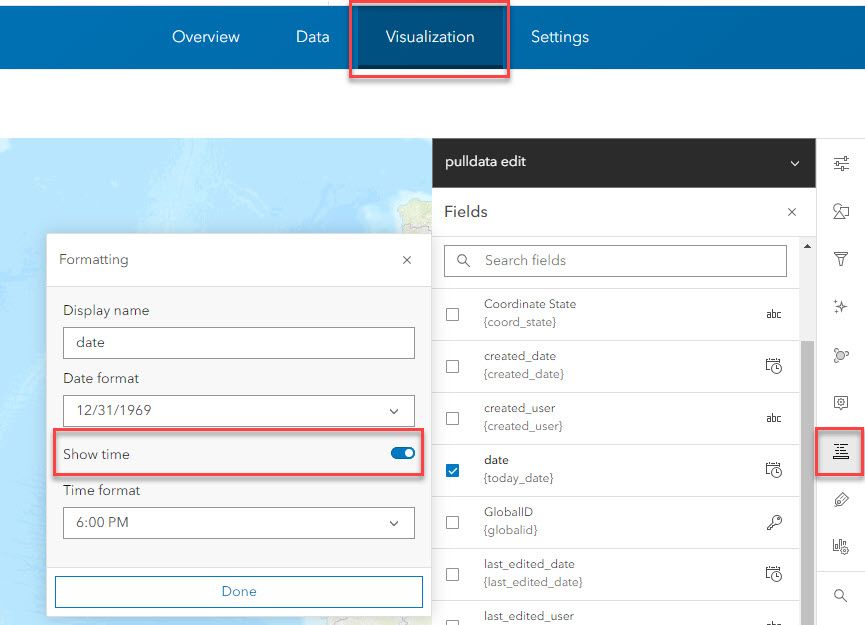Switch to the Data tab
The height and width of the screenshot is (625, 865).
pos(312,37)
